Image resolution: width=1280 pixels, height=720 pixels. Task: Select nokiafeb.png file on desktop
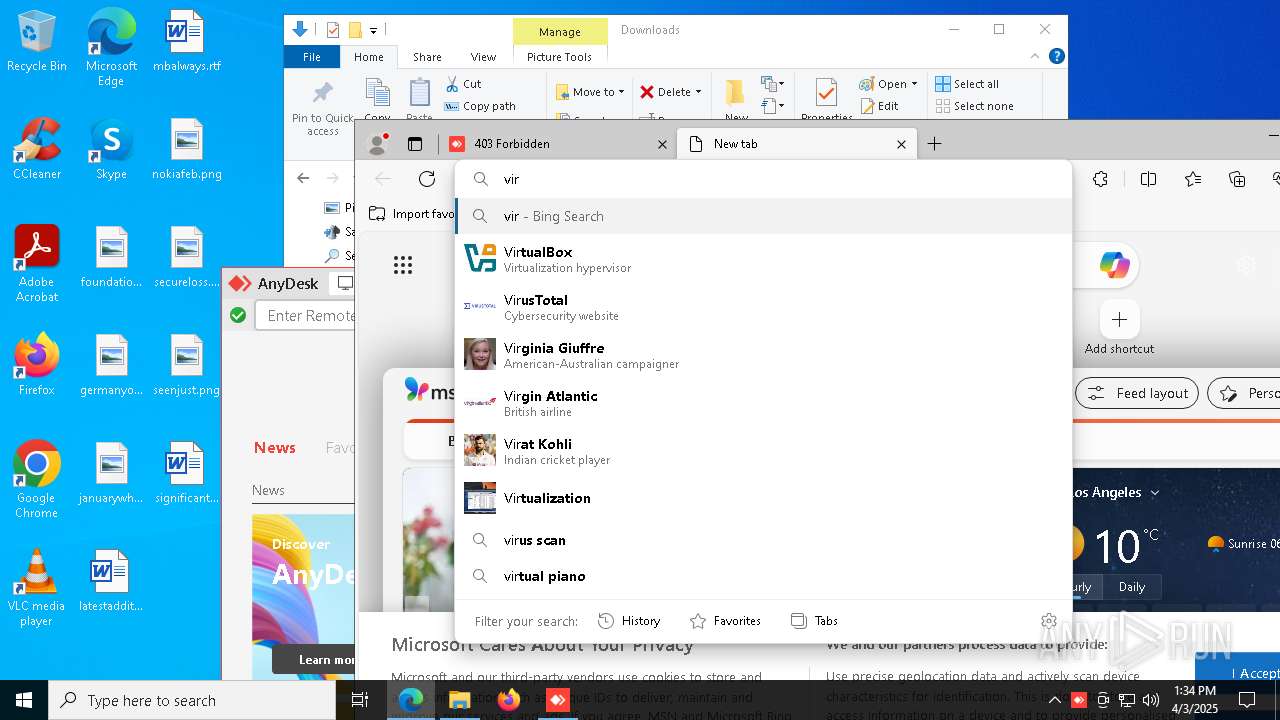(x=186, y=150)
